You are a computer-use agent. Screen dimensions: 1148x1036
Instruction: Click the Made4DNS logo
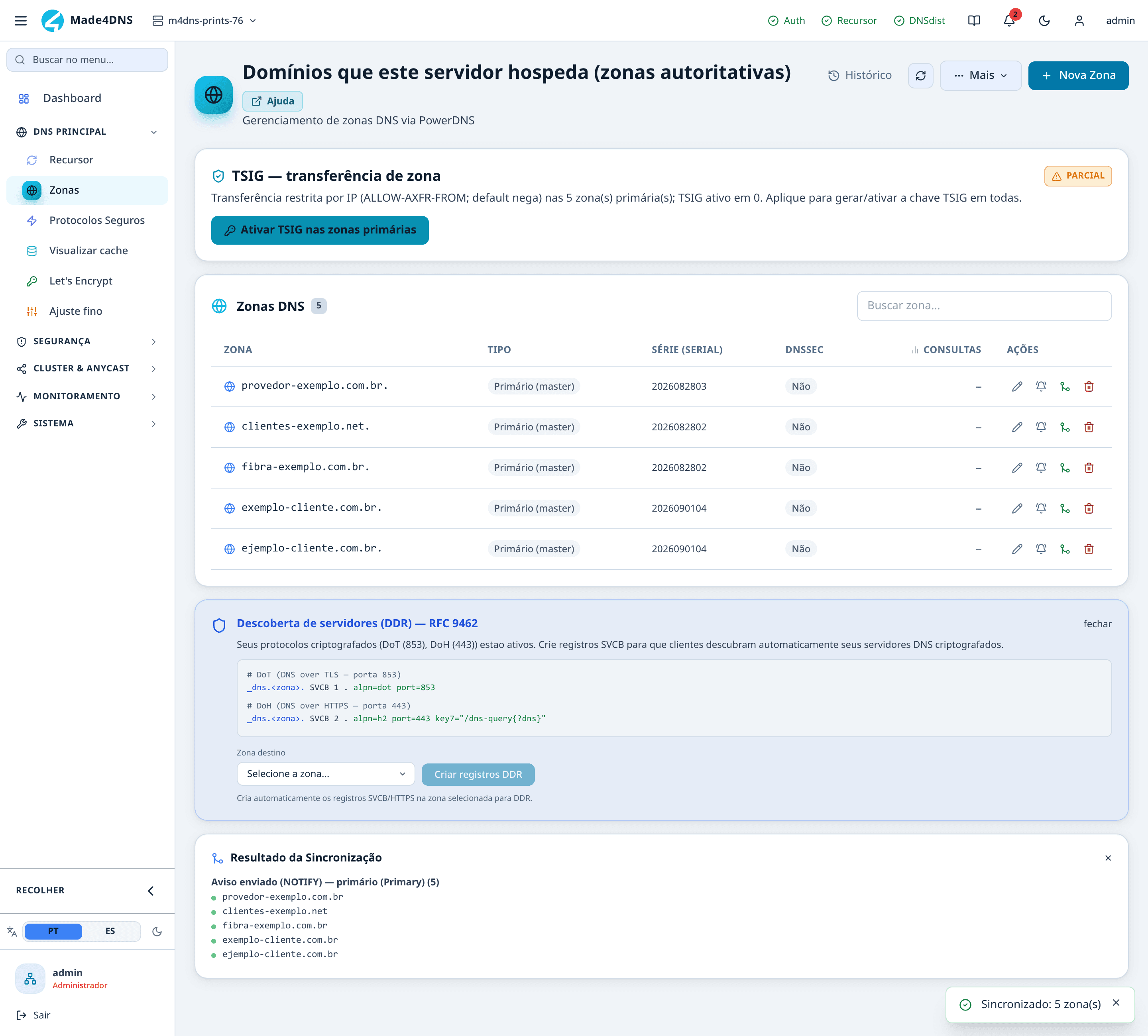coord(86,20)
